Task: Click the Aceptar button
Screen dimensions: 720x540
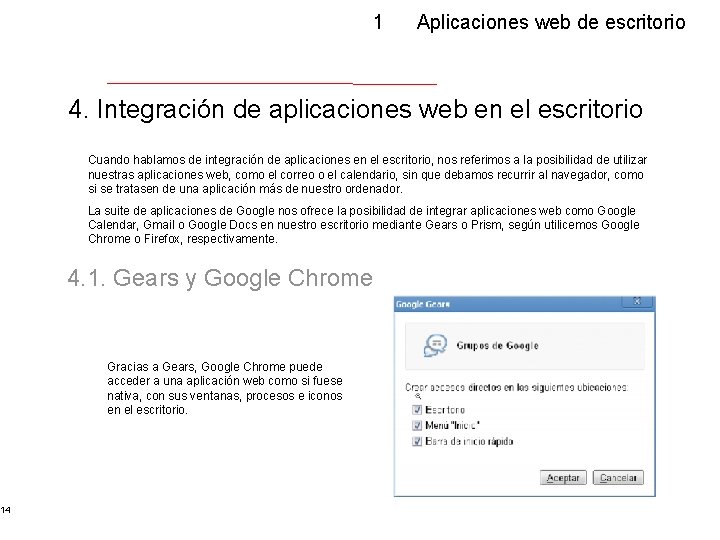Action: coord(563,478)
